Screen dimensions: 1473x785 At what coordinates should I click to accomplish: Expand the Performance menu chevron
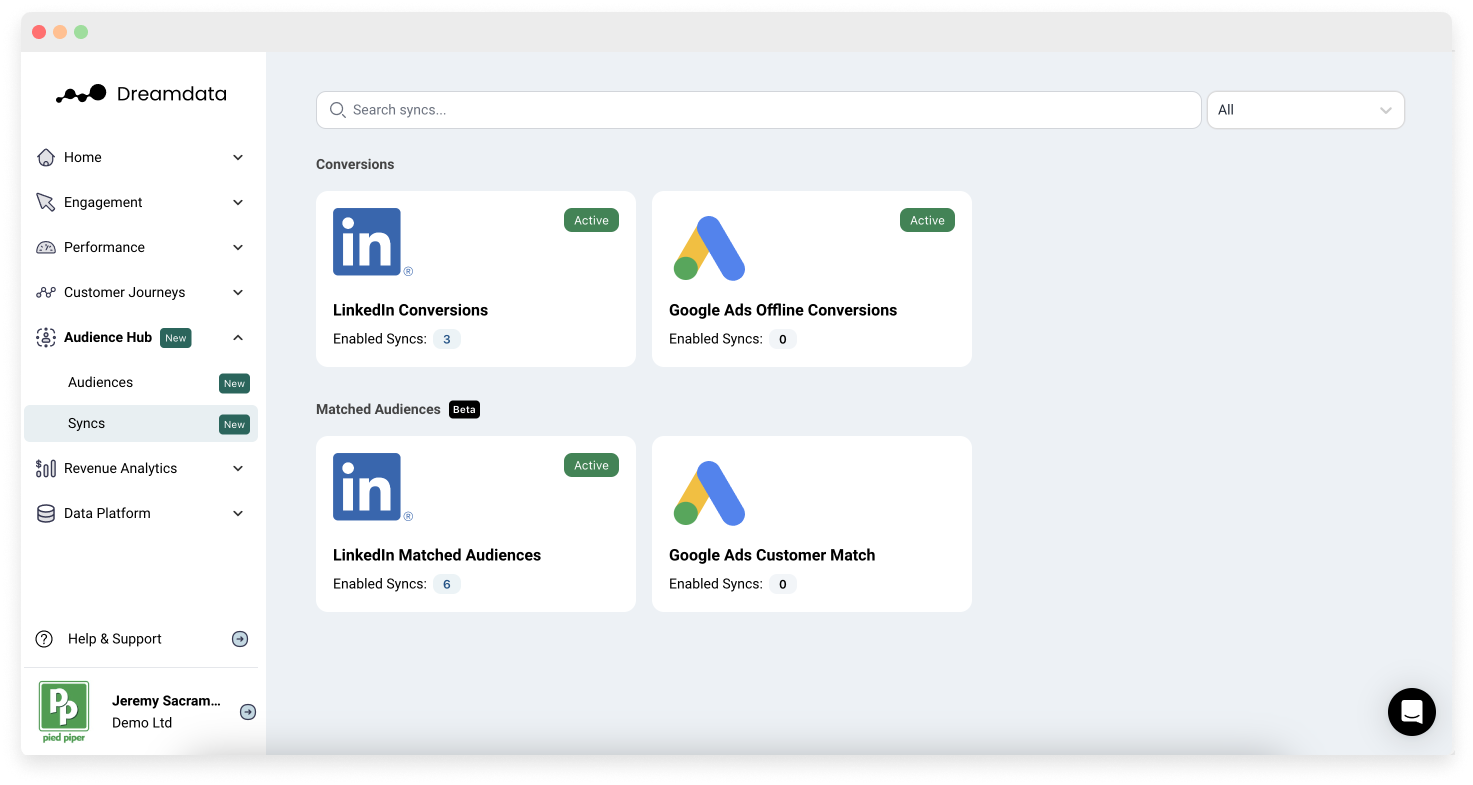coord(238,247)
